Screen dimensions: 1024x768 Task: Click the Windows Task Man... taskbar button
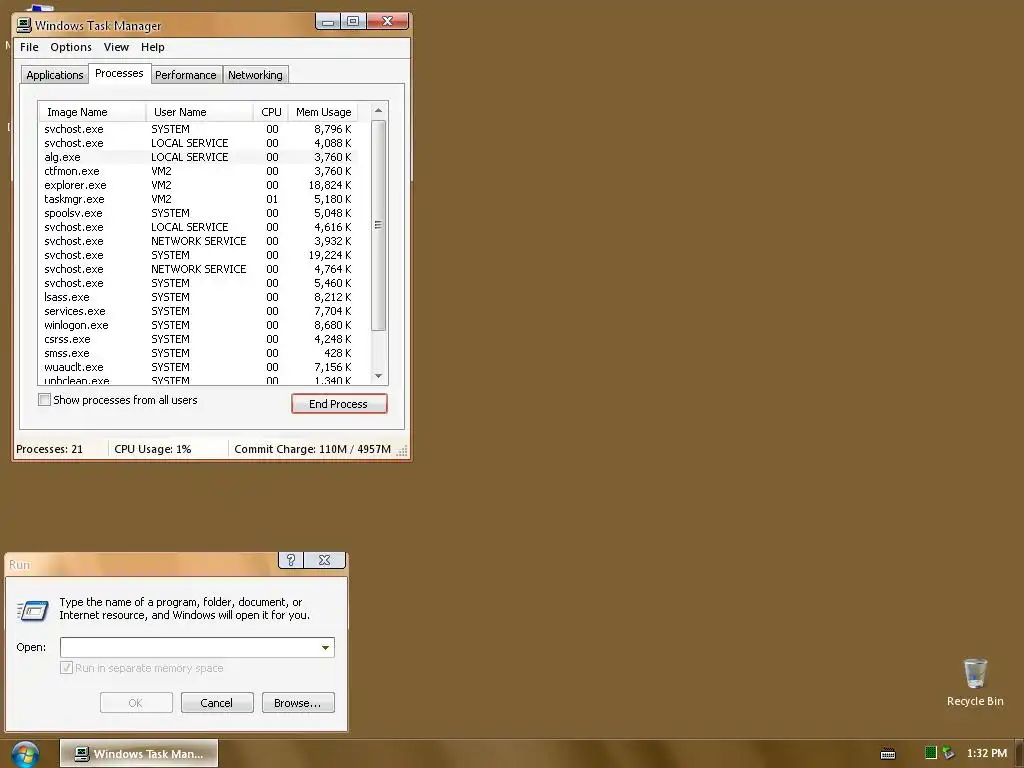(139, 754)
